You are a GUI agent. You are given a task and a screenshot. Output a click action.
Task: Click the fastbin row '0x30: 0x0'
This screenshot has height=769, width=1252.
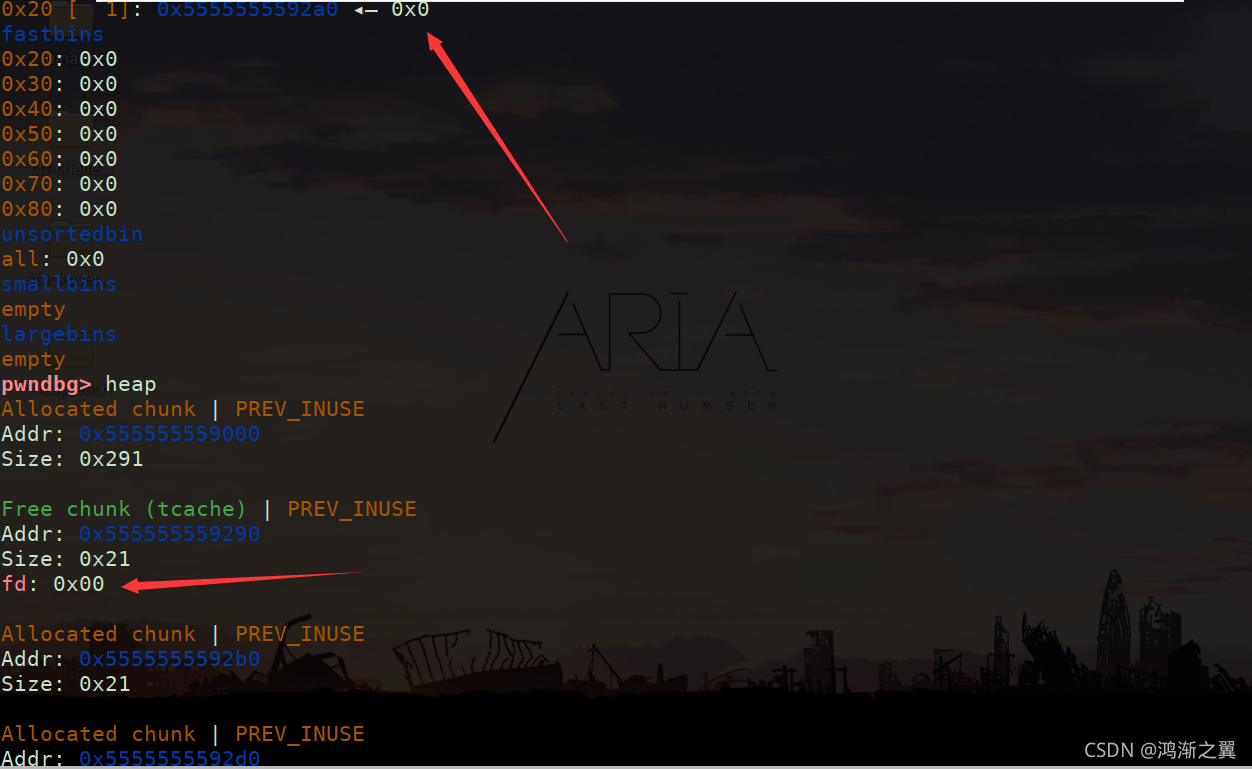point(59,84)
